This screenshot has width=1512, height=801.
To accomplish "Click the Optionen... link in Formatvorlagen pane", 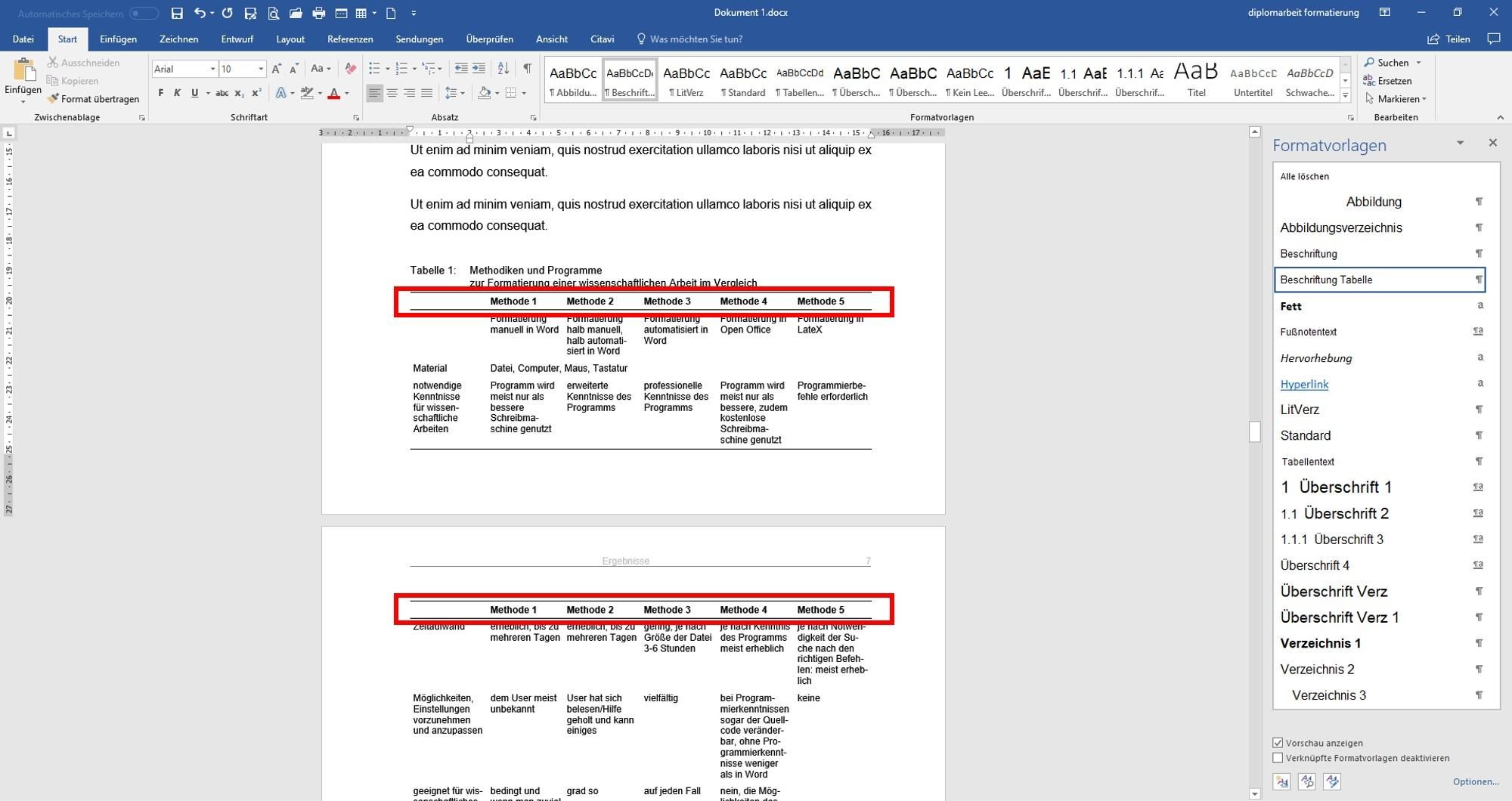I will pyautogui.click(x=1475, y=781).
